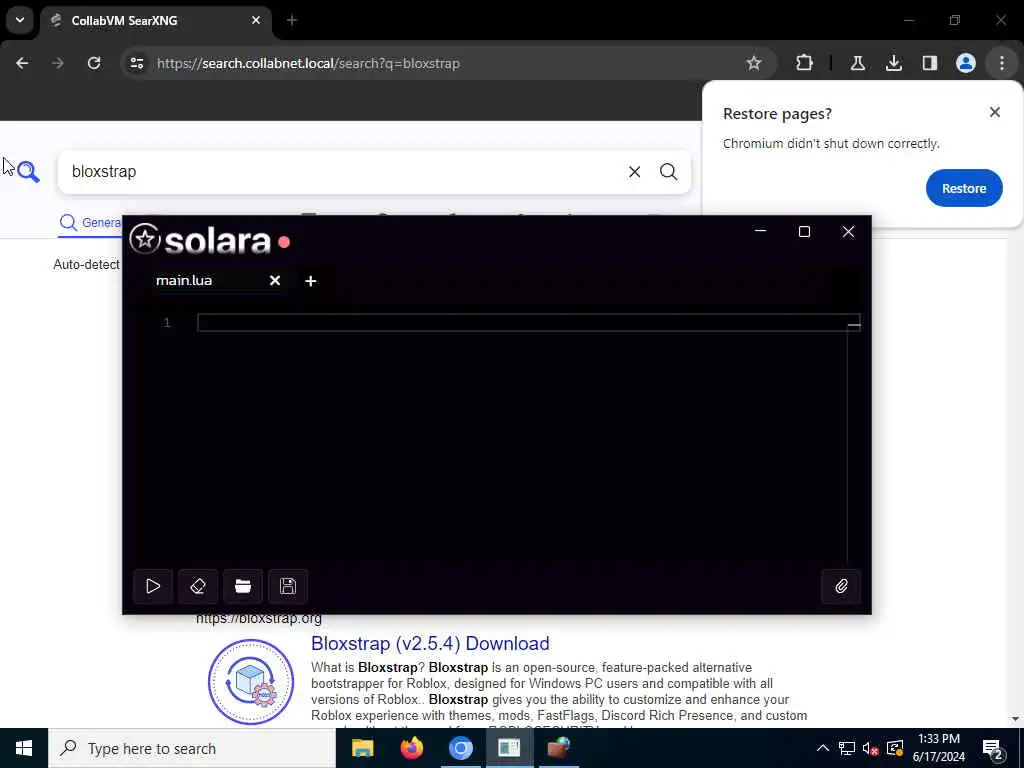This screenshot has width=1024, height=768.
Task: Submit search with the magnifier button
Action: [668, 172]
